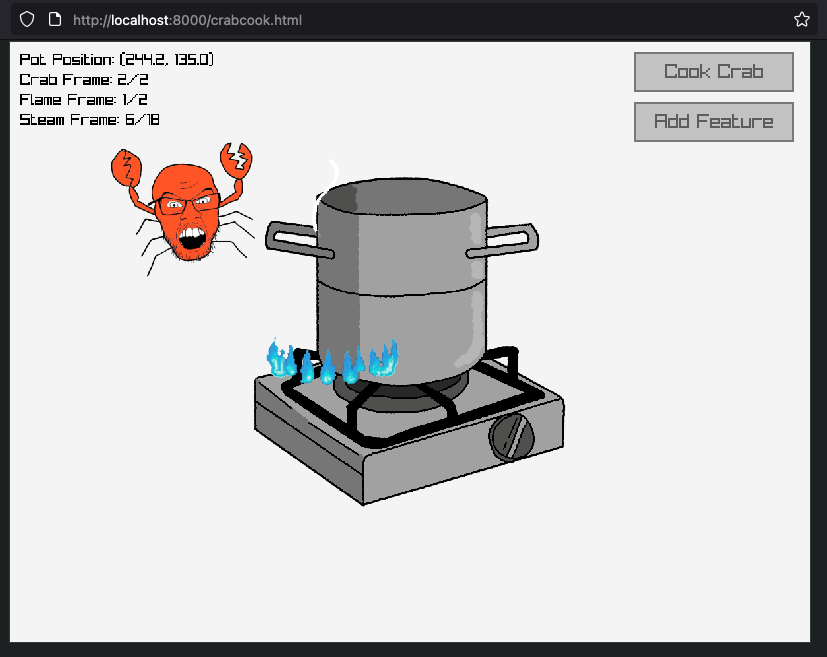Show site information via the page icon
This screenshot has width=827, height=657.
[x=55, y=20]
